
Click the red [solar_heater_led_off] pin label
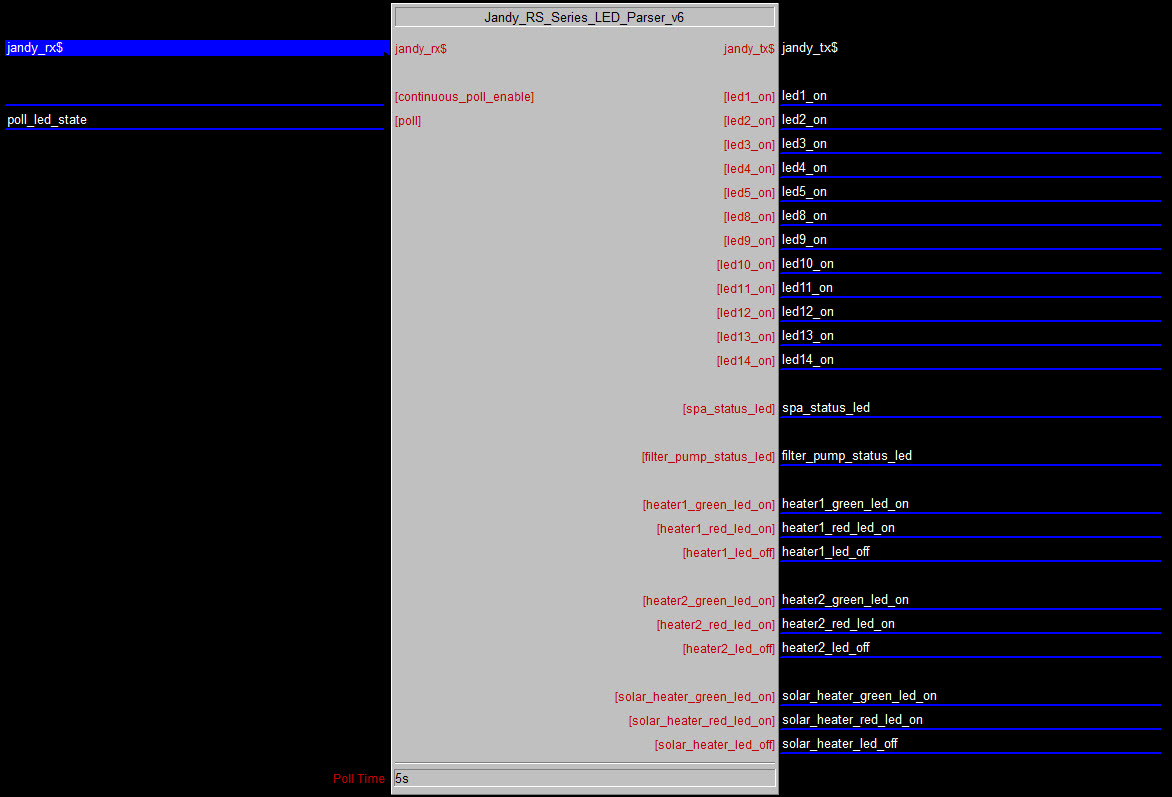[x=715, y=744]
